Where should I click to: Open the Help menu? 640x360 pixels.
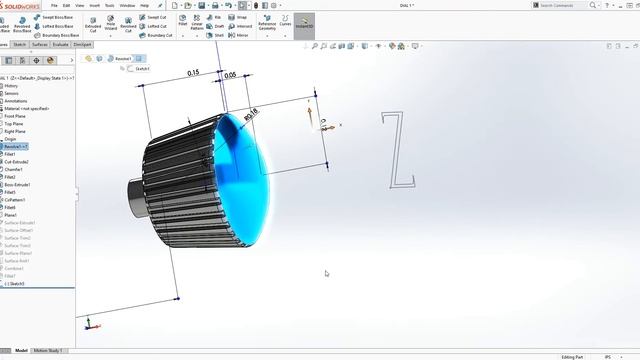[x=144, y=6]
